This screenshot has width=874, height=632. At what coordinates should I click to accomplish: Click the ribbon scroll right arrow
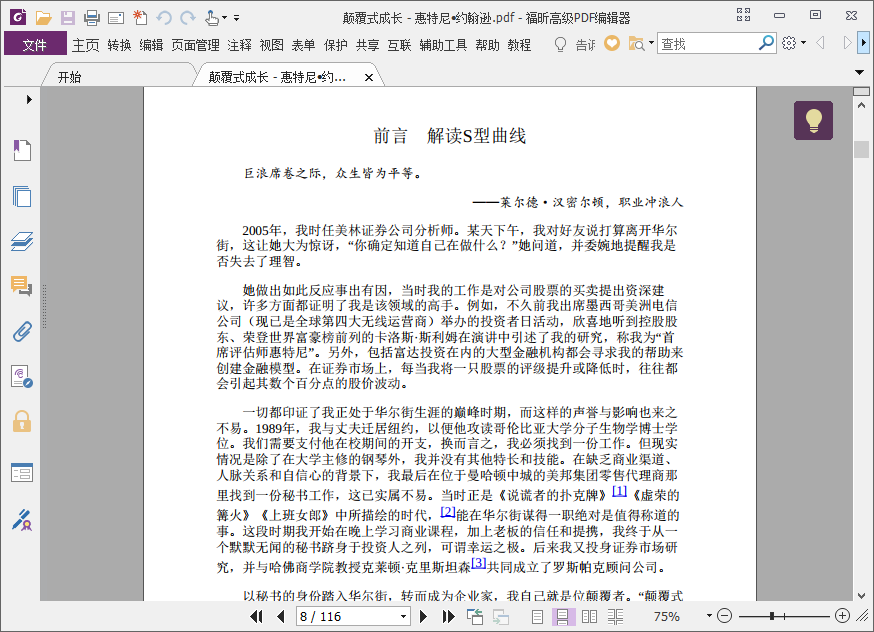[863, 43]
